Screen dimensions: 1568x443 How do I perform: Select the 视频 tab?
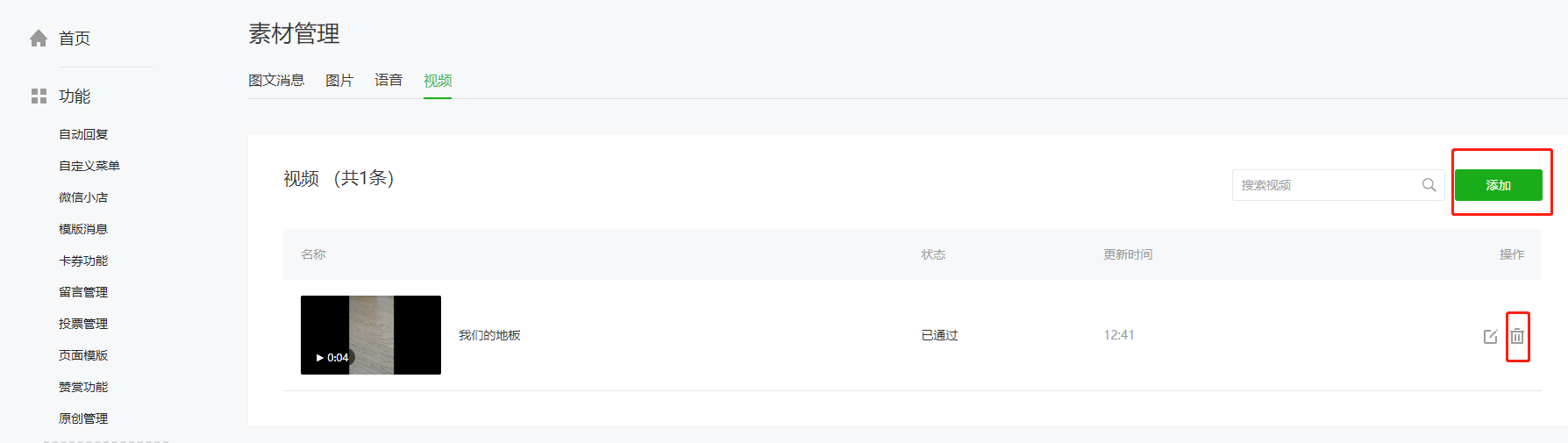tap(438, 81)
